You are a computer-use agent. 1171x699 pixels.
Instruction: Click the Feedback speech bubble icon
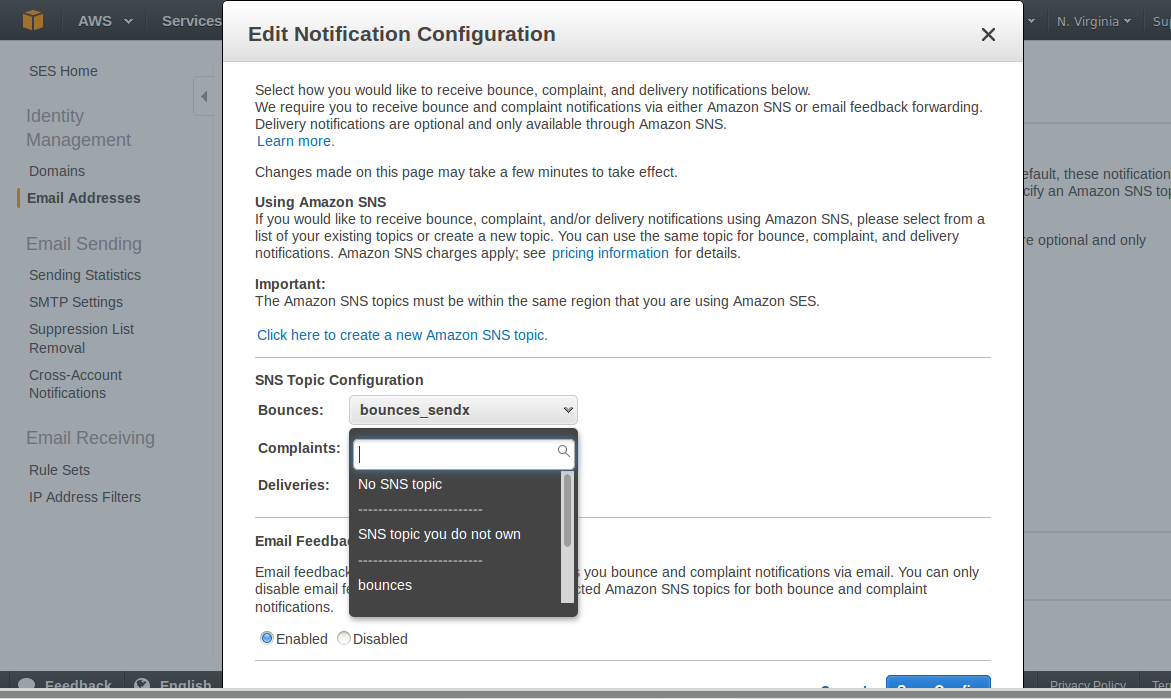pyautogui.click(x=26, y=685)
